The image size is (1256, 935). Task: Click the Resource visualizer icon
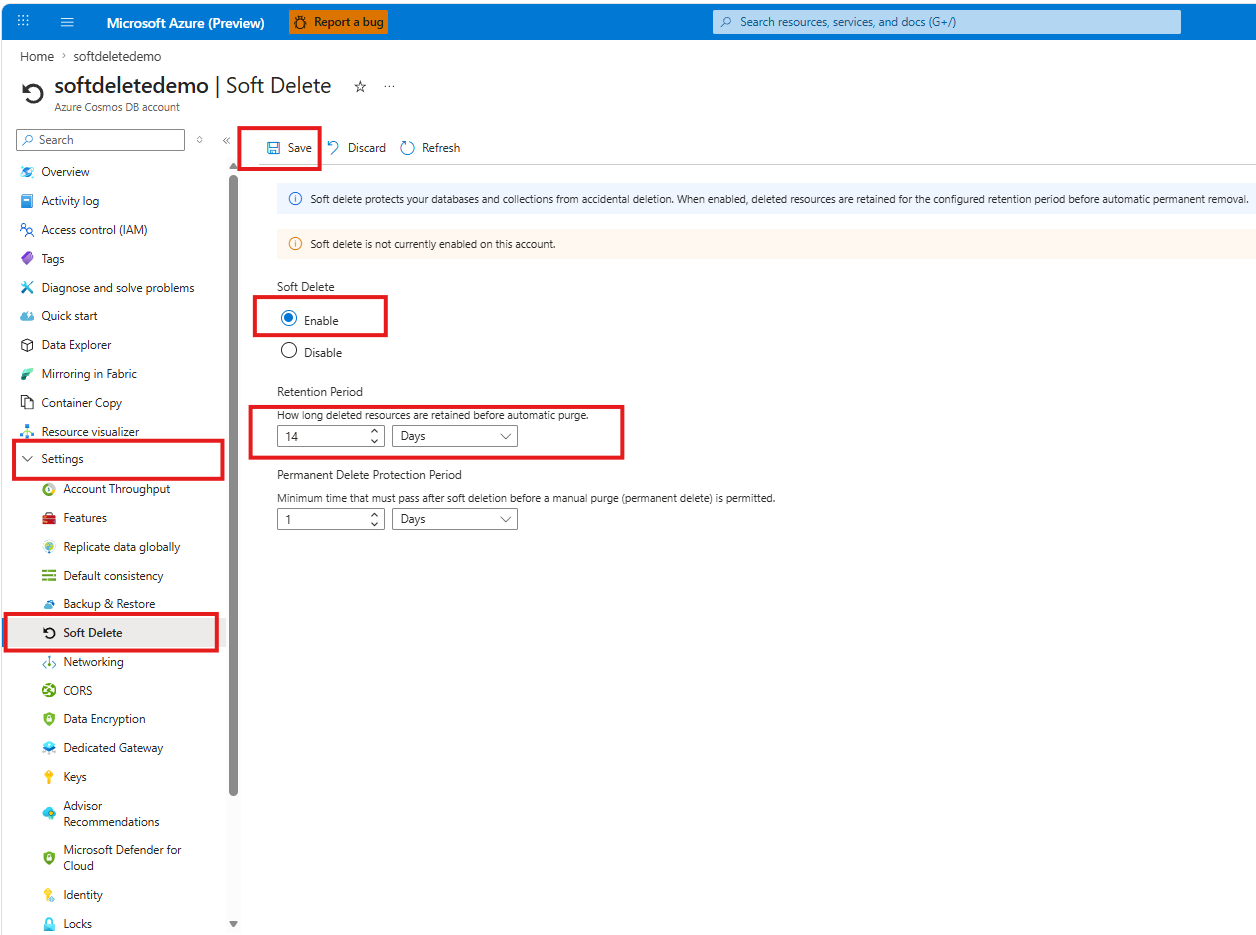(27, 432)
